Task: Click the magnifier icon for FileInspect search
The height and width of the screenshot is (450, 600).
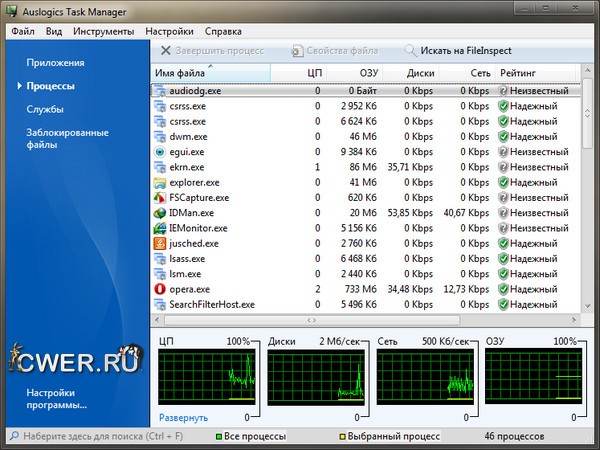Action: click(x=410, y=50)
